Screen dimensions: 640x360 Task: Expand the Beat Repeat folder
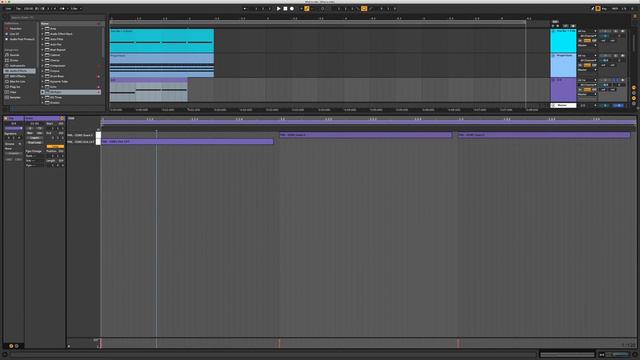42,50
